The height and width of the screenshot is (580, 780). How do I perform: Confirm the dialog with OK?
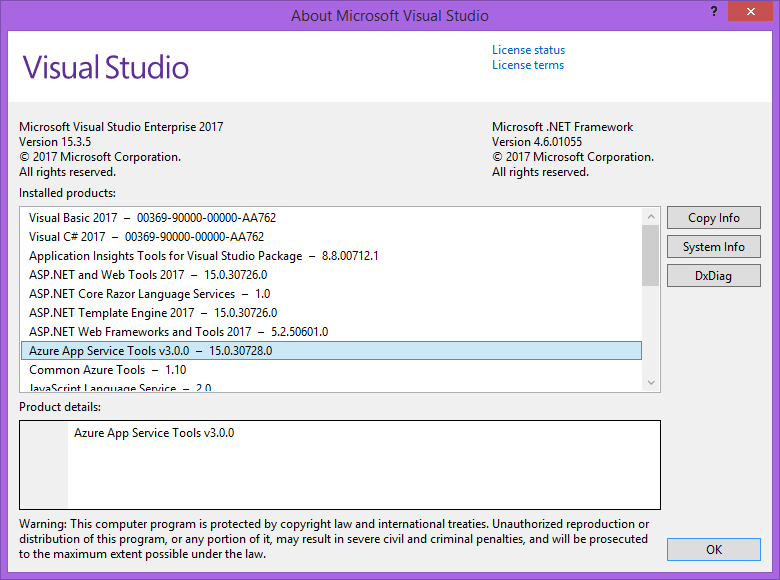[713, 550]
